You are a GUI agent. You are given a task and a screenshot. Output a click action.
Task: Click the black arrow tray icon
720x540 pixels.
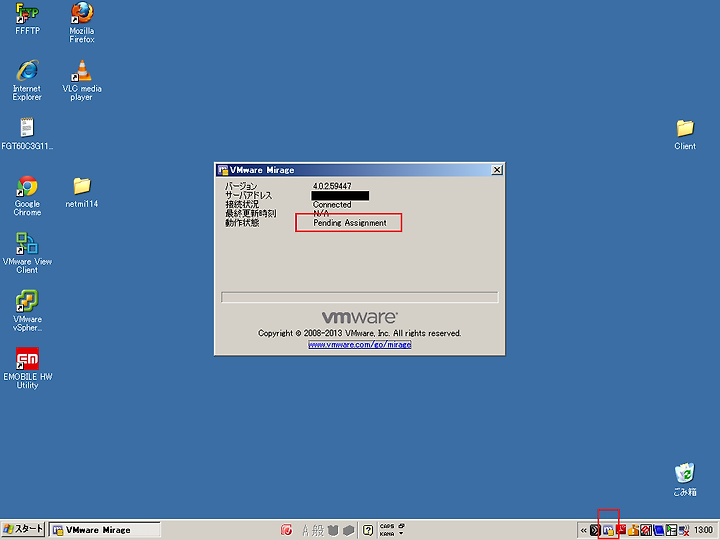pos(595,530)
